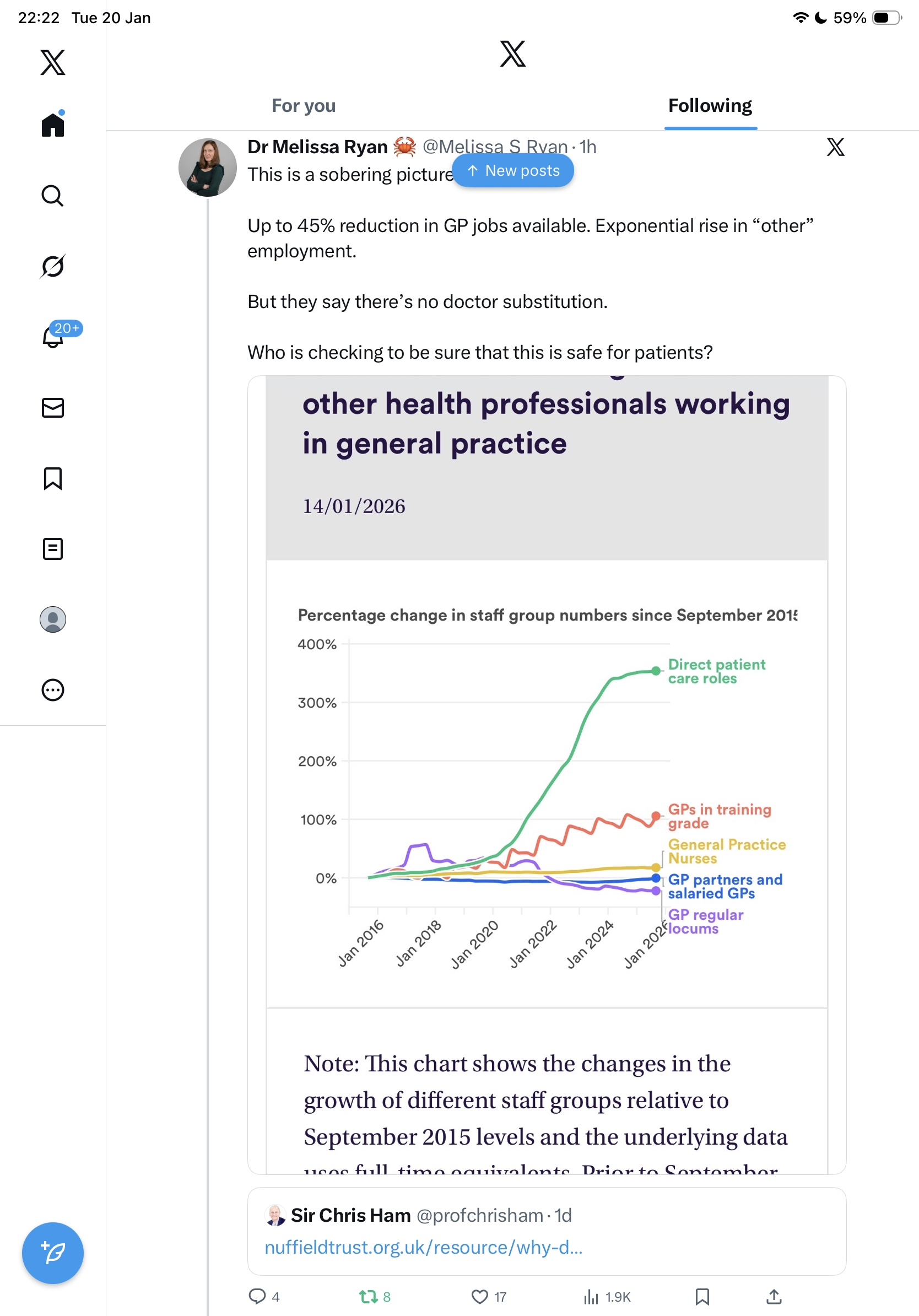Open the Grok actions icon on the post
The width and height of the screenshot is (919, 1316).
[x=835, y=147]
